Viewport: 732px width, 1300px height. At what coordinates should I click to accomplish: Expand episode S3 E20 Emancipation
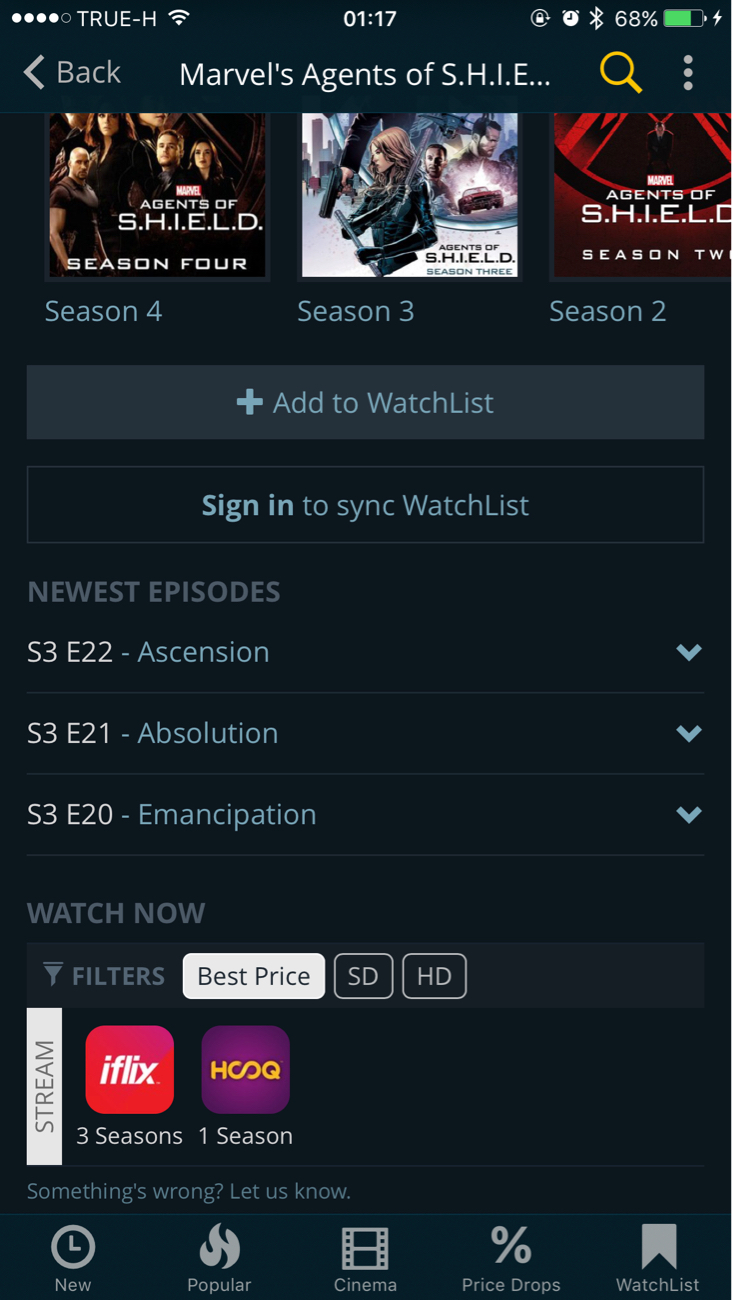point(688,814)
